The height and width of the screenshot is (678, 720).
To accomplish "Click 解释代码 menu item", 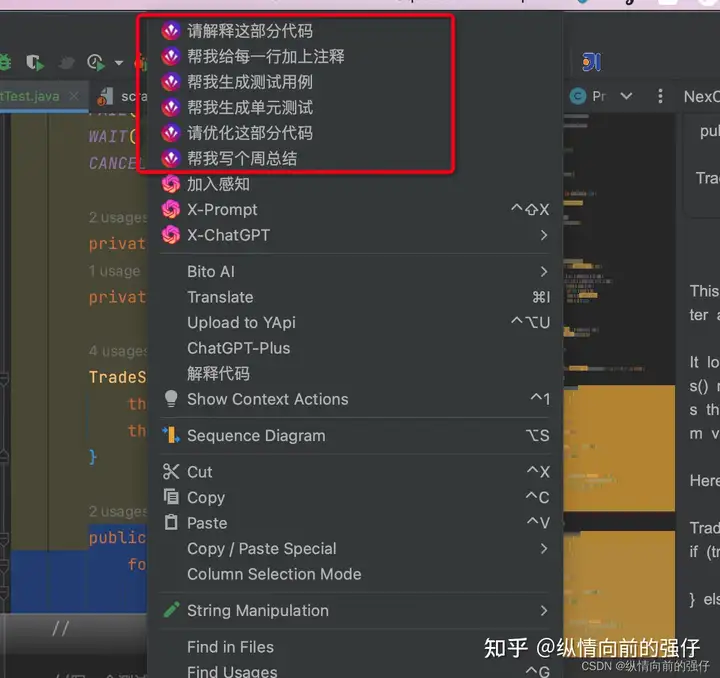I will click(354, 374).
